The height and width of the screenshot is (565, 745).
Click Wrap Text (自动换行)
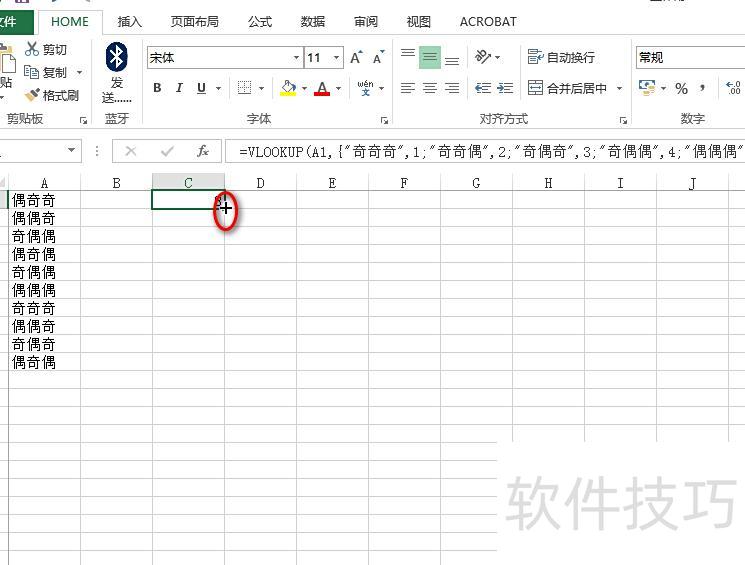click(x=561, y=57)
